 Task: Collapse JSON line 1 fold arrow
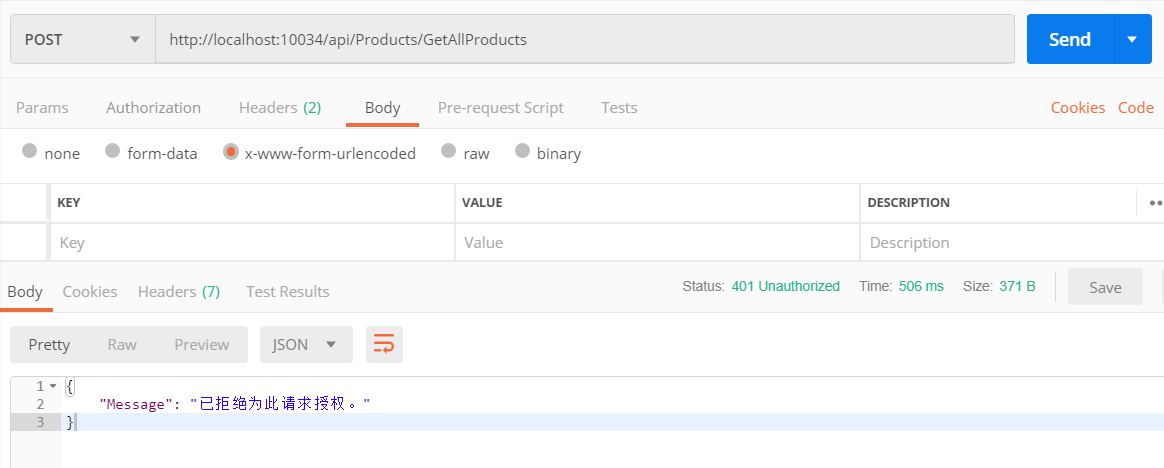53,386
